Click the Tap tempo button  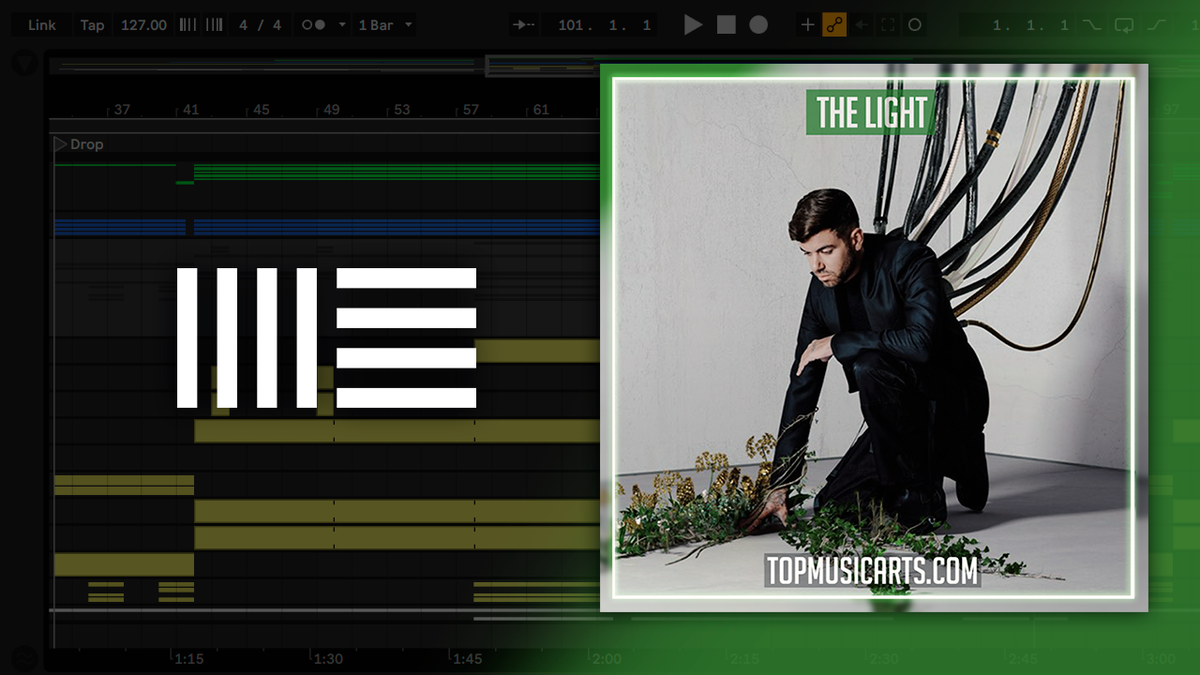pyautogui.click(x=92, y=24)
